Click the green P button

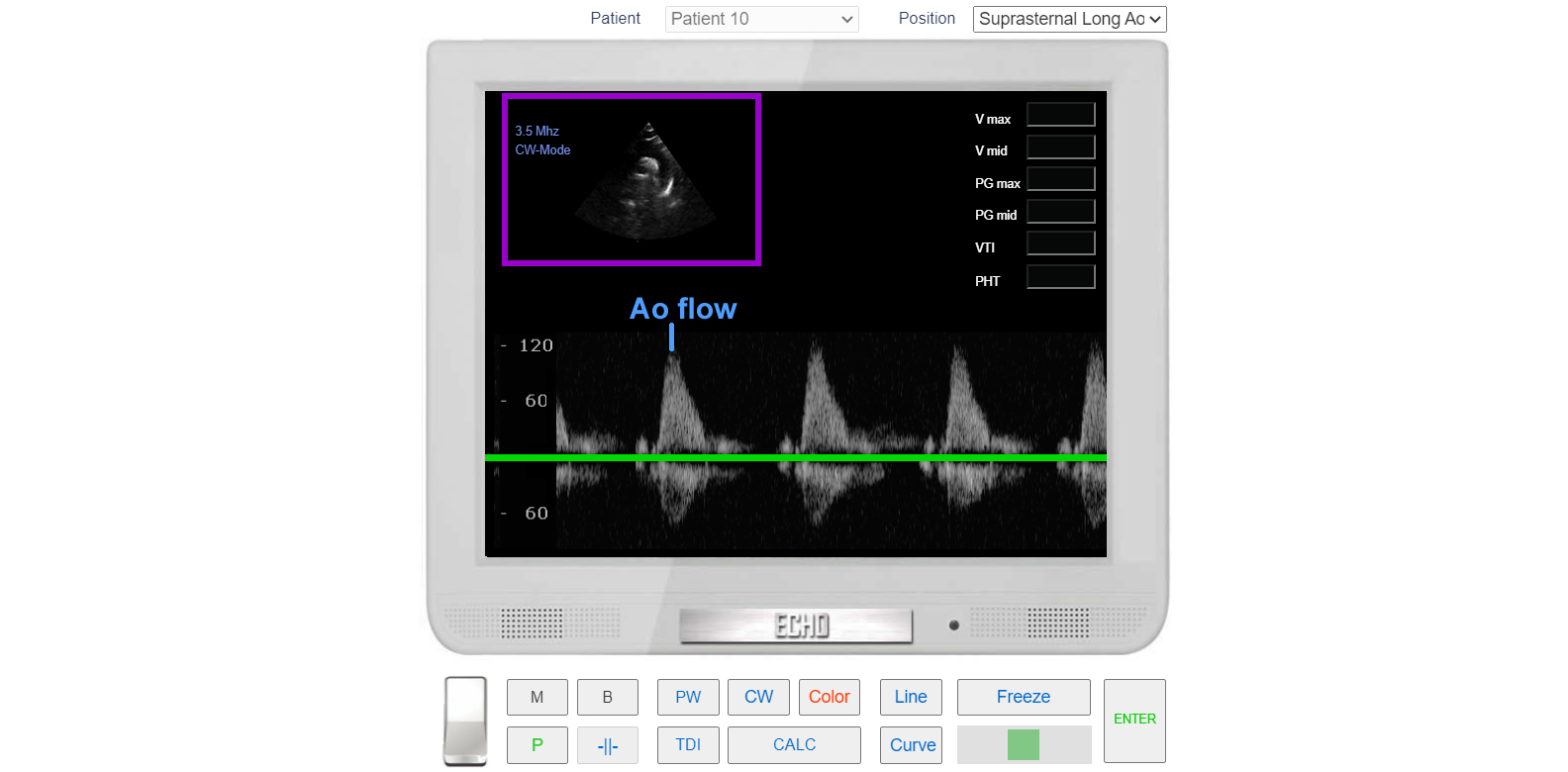(x=537, y=745)
